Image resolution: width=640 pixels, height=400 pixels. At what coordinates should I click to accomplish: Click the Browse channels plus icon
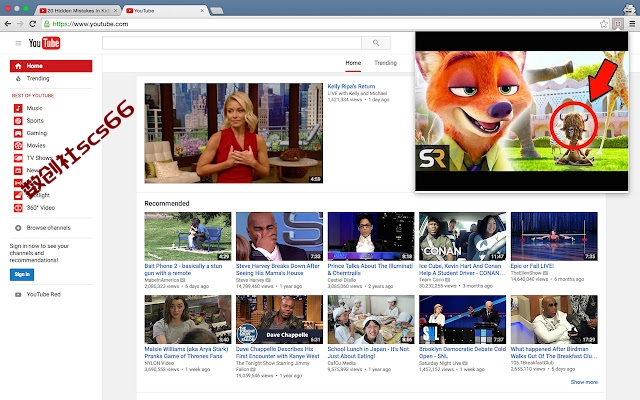click(x=18, y=228)
